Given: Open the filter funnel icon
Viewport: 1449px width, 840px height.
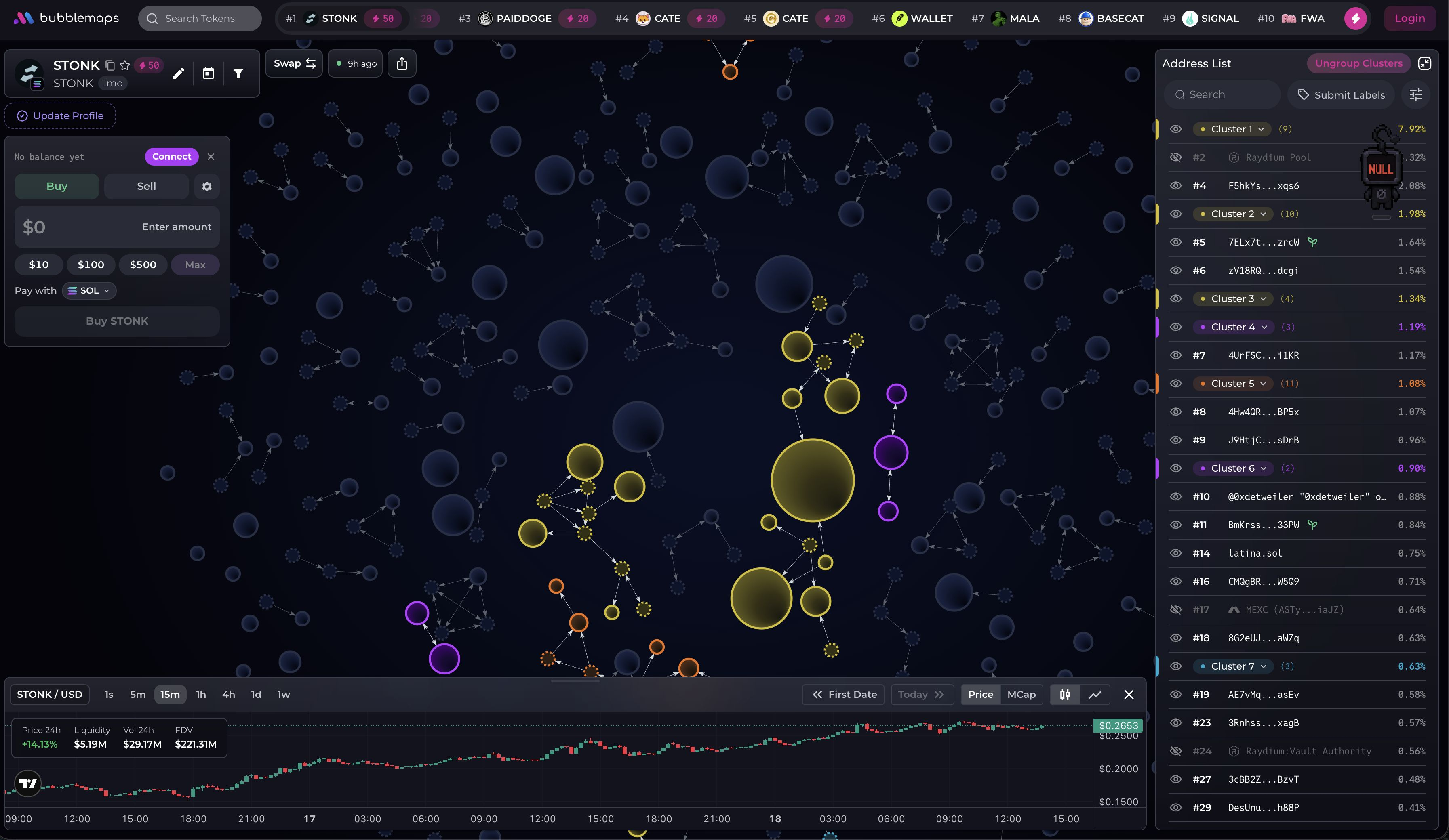Looking at the screenshot, I should (238, 73).
